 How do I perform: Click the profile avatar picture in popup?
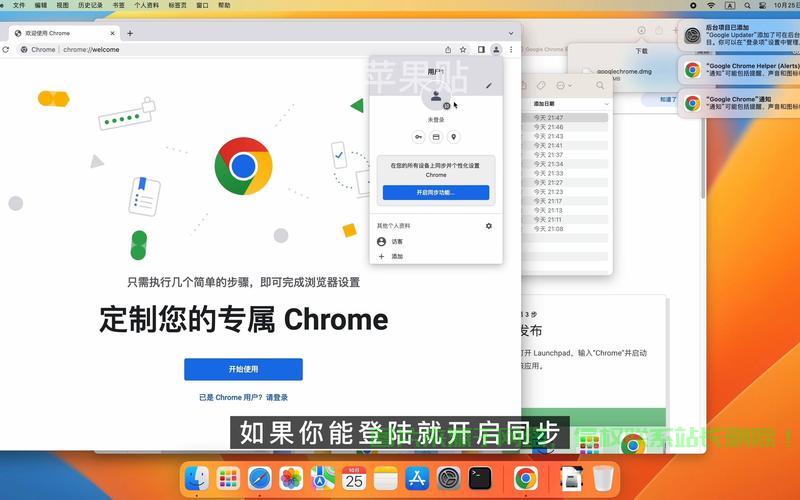436,95
